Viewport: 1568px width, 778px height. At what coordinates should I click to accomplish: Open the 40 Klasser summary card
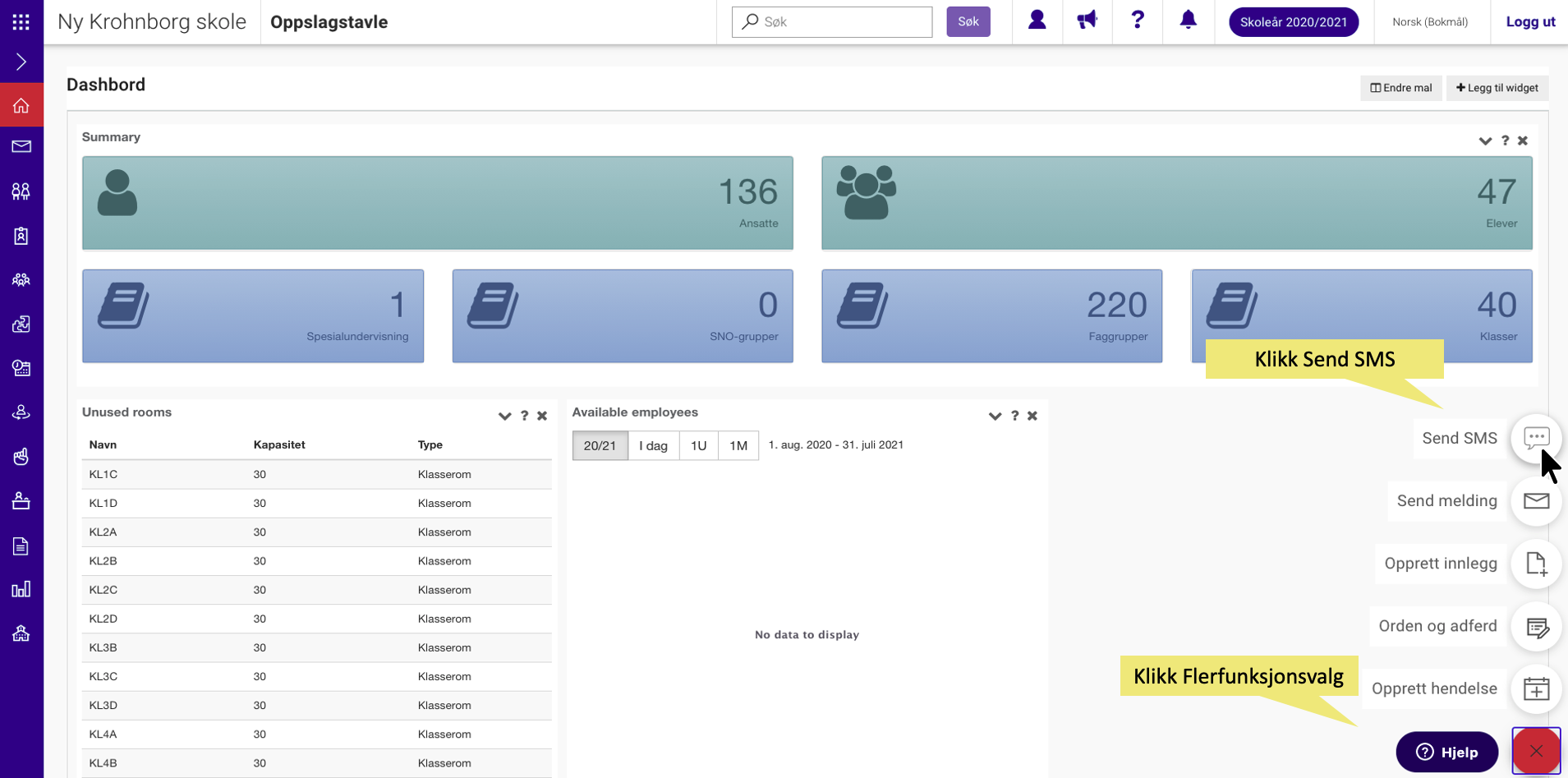(x=1362, y=315)
